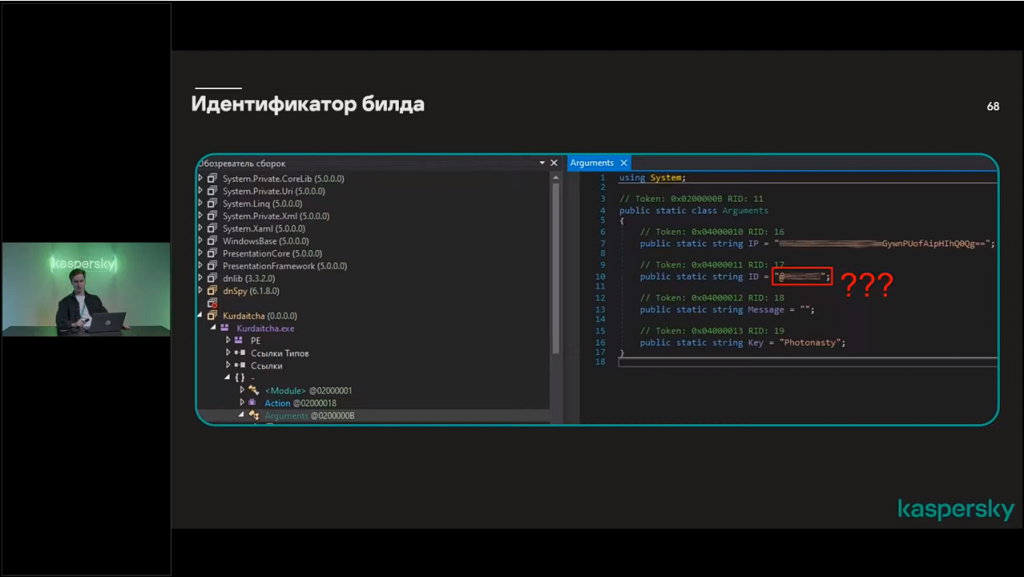This screenshot has width=1024, height=577.
Task: Click the System.Xaml assembly icon
Action: tap(212, 228)
